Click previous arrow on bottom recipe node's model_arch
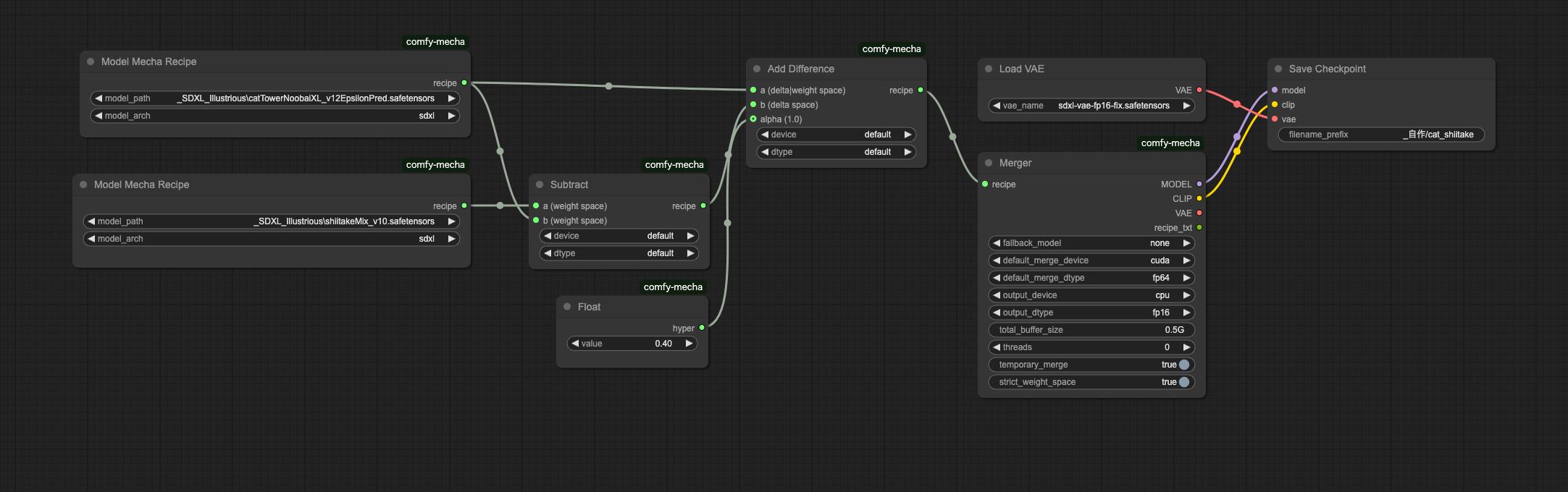 (x=91, y=239)
